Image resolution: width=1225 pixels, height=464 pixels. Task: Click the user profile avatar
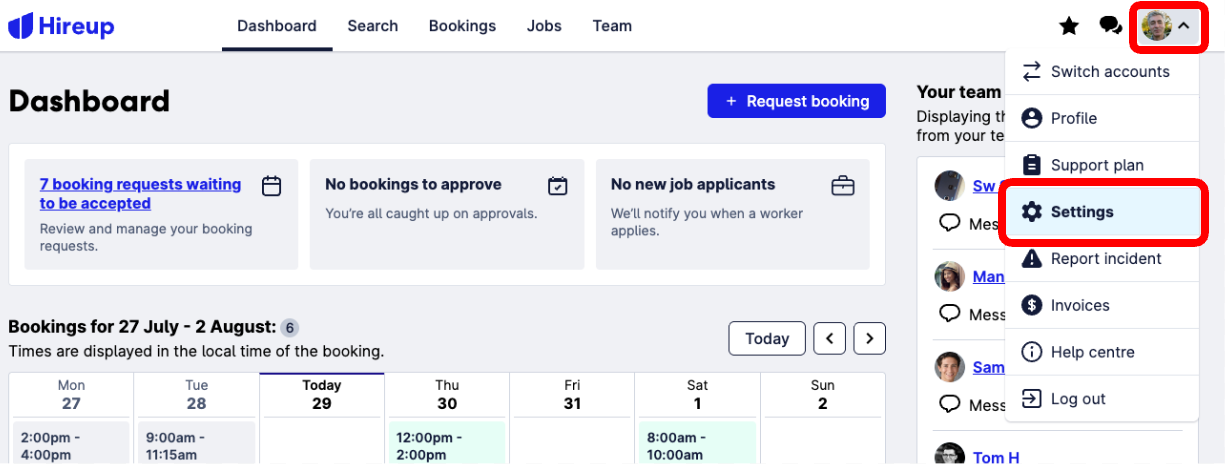[x=1157, y=26]
